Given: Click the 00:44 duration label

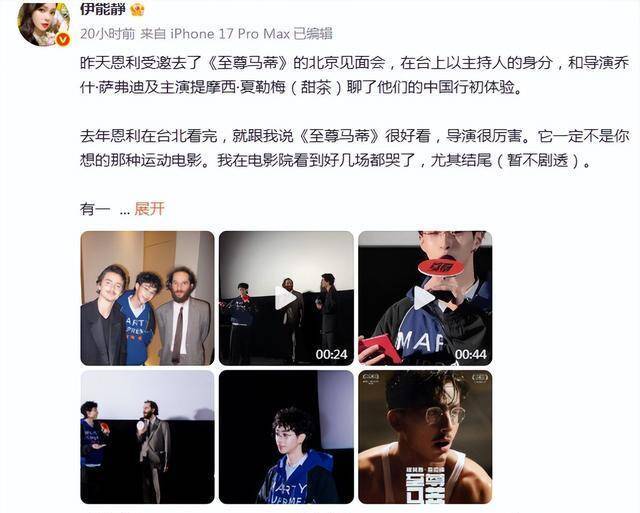Looking at the screenshot, I should [x=470, y=354].
